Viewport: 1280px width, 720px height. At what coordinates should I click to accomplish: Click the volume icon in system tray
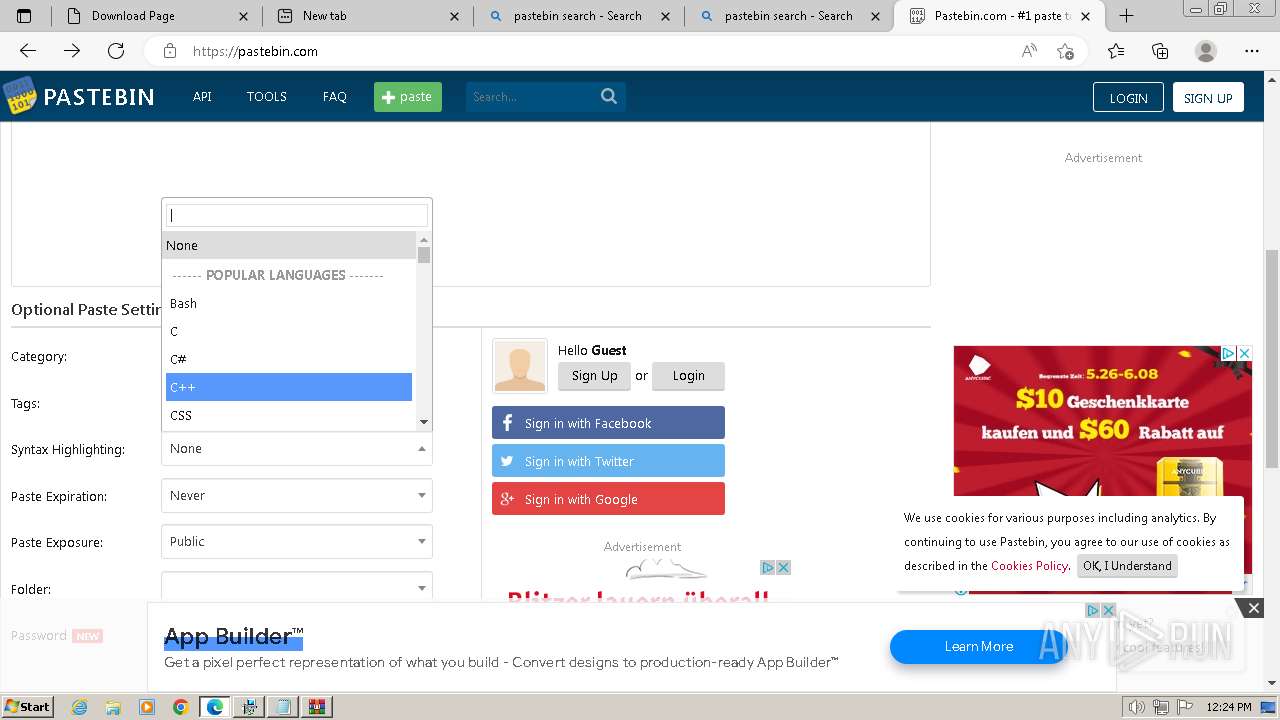coord(1136,707)
